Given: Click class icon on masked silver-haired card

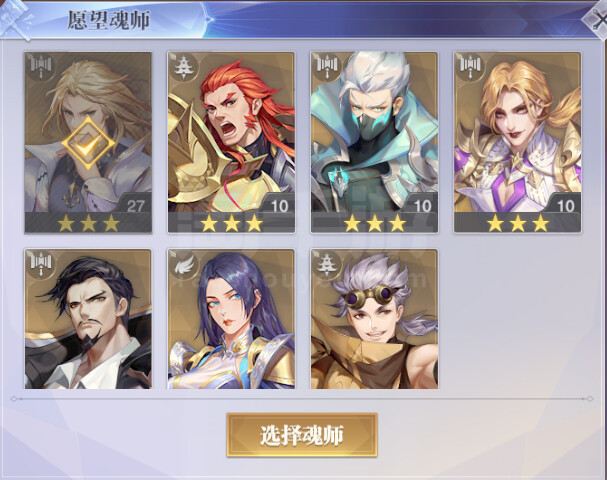Looking at the screenshot, I should (x=326, y=65).
